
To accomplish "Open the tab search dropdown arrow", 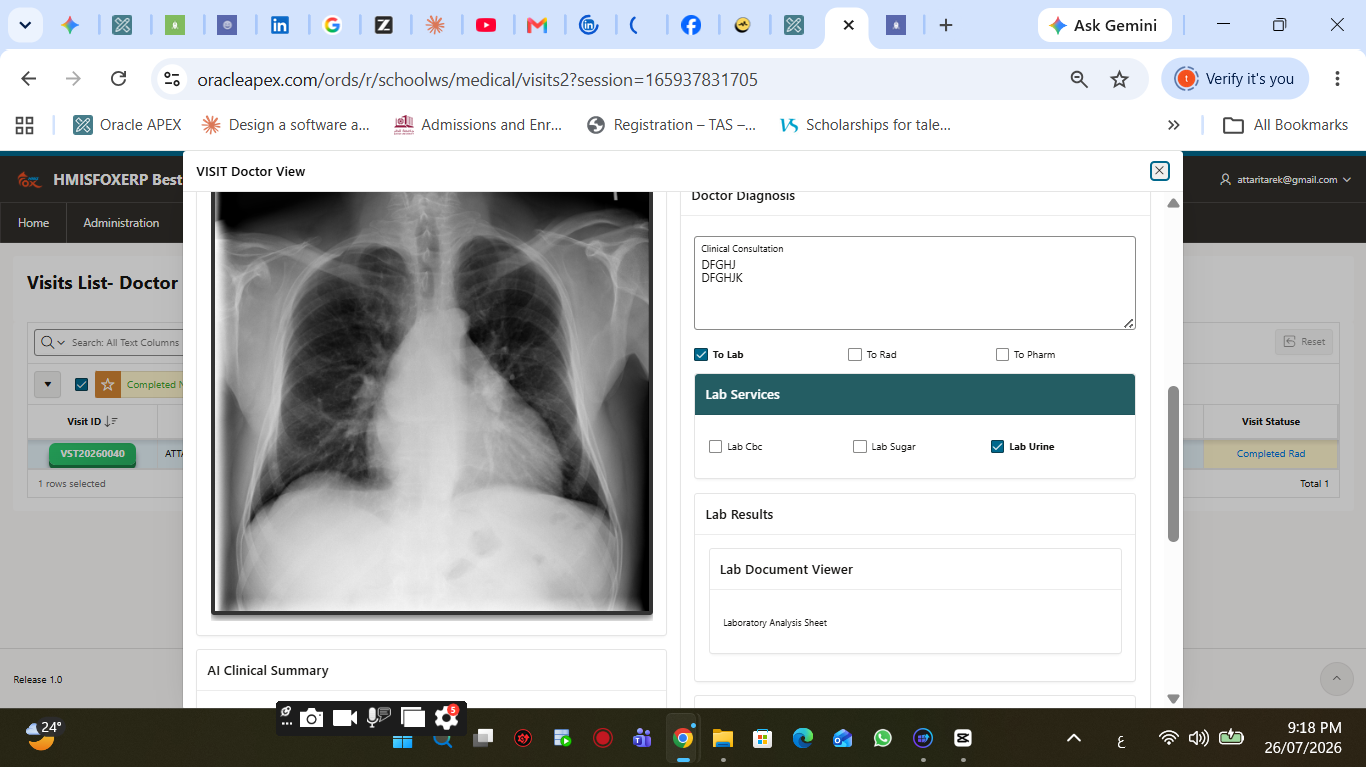I will point(24,25).
